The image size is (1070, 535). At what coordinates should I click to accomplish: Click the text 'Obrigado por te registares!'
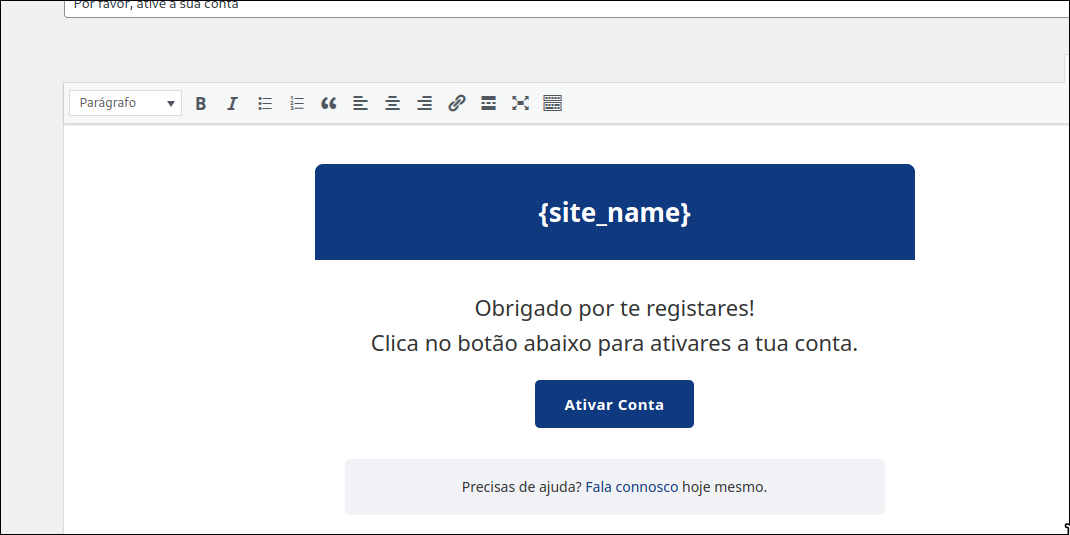[x=615, y=308]
